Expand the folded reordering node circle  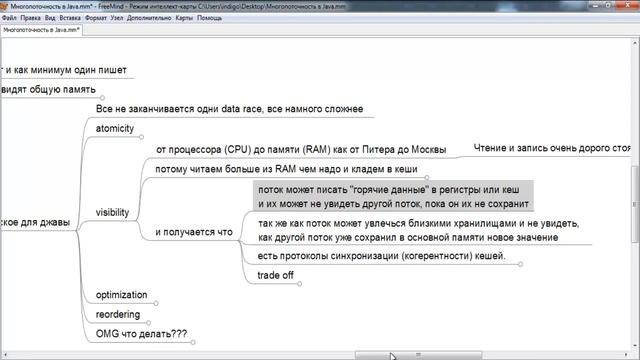148,323
